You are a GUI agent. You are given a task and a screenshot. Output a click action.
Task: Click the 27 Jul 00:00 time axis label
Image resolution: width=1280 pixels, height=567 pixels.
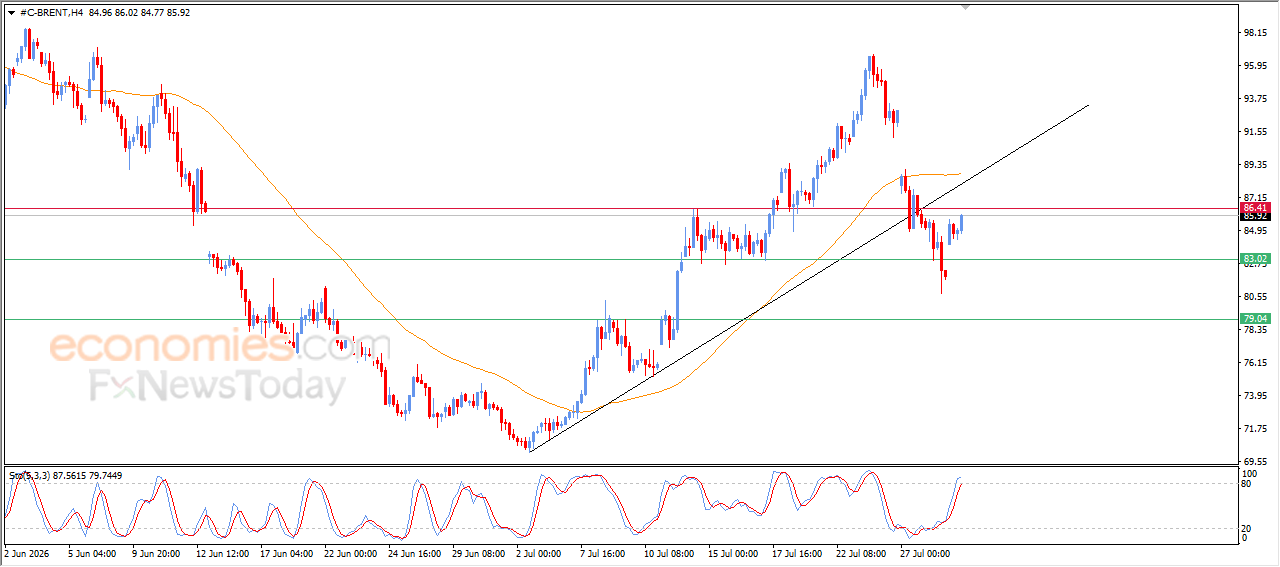click(x=924, y=552)
